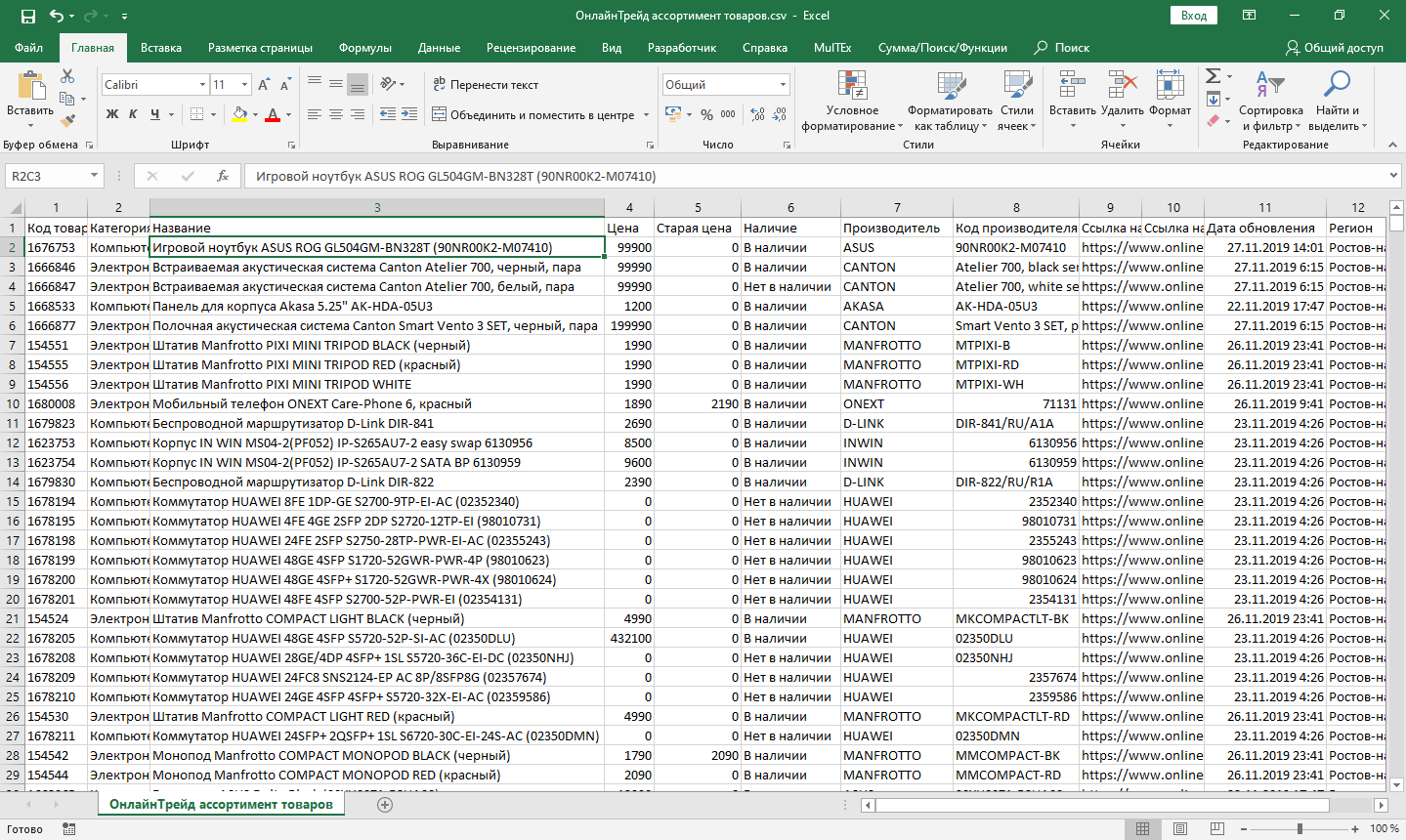The height and width of the screenshot is (840, 1406).
Task: Switch to the Данные tab
Action: 440,48
